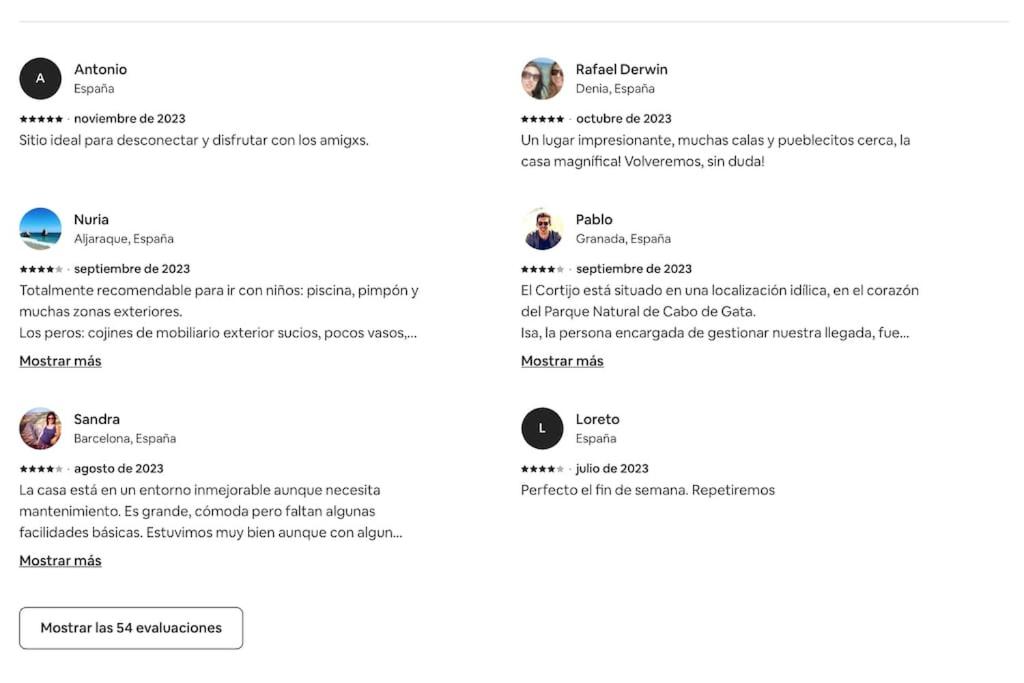Select the Sandra reviewer name

click(x=97, y=419)
